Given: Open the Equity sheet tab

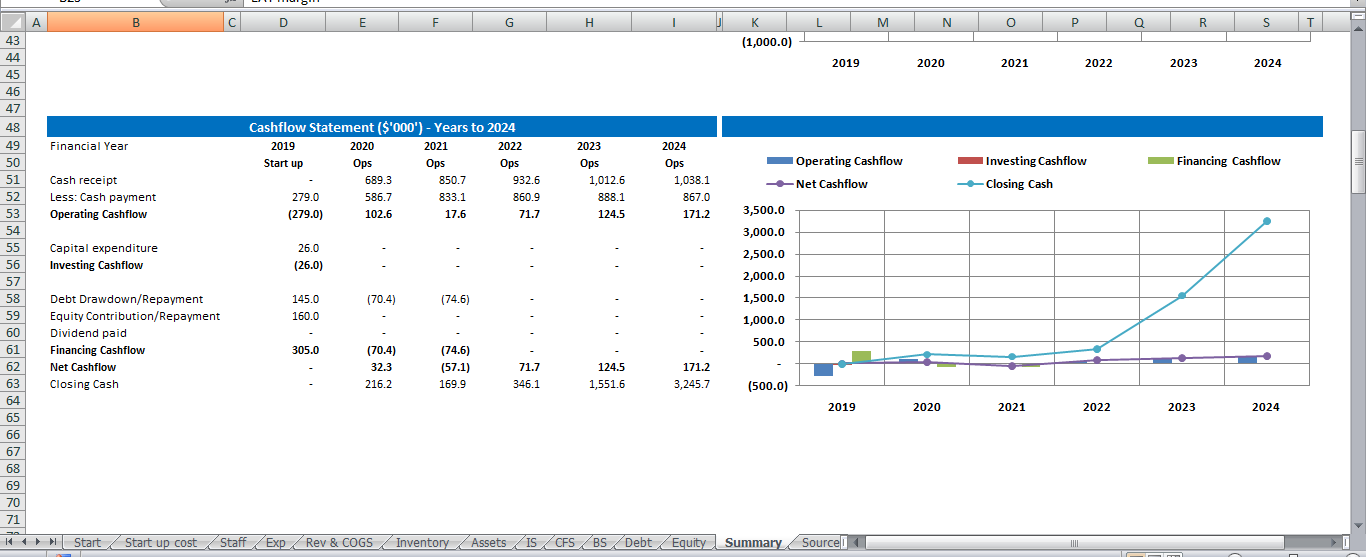Looking at the screenshot, I should (689, 543).
